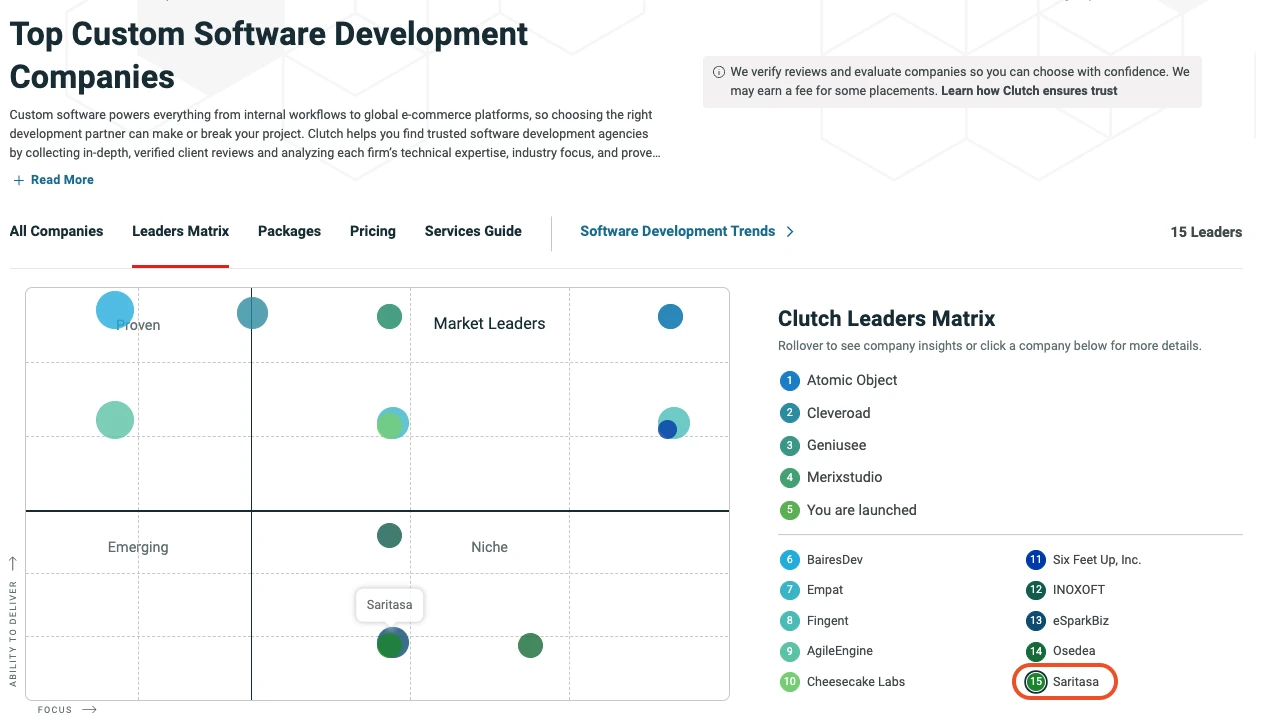The height and width of the screenshot is (721, 1276).
Task: Switch to the All Companies tab
Action: tap(56, 231)
